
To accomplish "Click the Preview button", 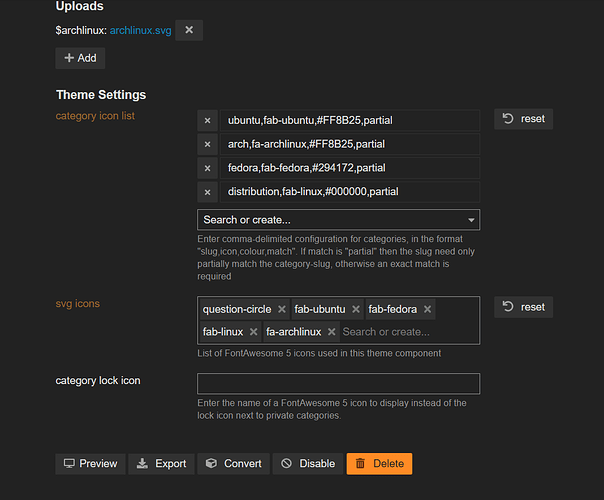I will tap(91, 464).
